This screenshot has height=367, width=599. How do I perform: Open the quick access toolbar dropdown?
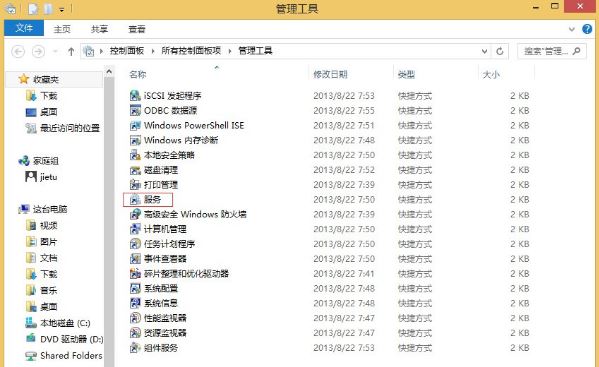coord(62,10)
